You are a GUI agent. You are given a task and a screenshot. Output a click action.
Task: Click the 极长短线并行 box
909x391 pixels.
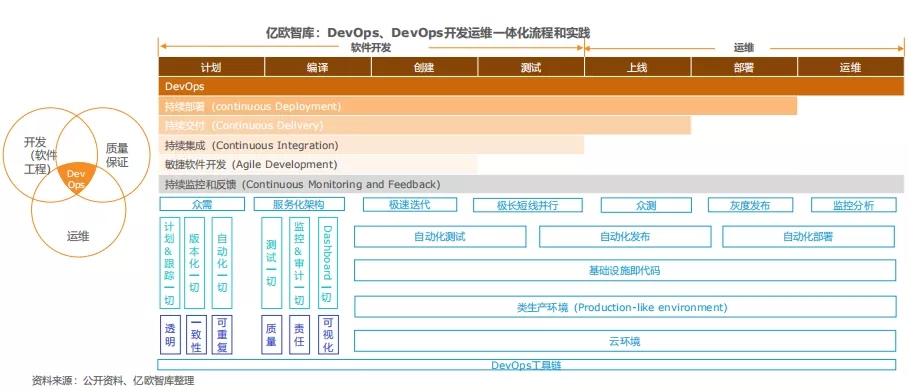(528, 205)
